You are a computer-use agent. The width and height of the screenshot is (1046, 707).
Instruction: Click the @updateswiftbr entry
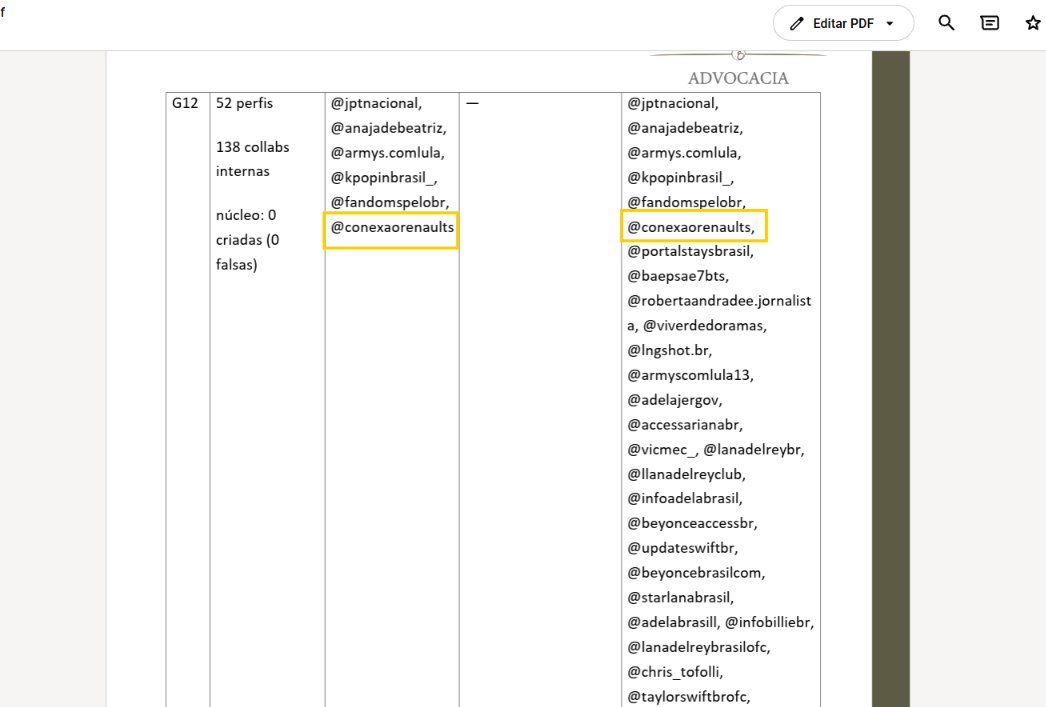(682, 548)
